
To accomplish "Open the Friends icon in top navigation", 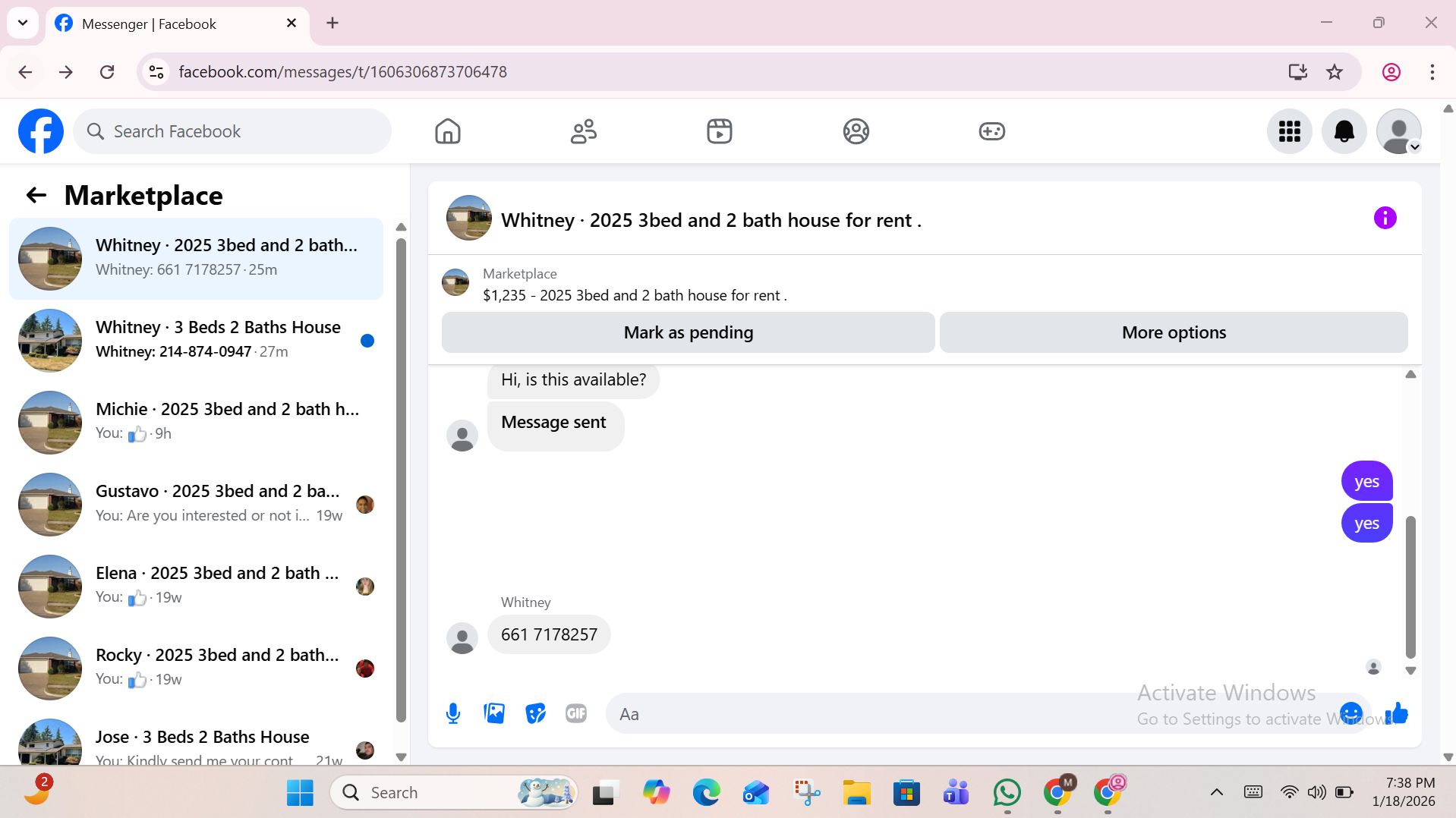I will coord(584,131).
